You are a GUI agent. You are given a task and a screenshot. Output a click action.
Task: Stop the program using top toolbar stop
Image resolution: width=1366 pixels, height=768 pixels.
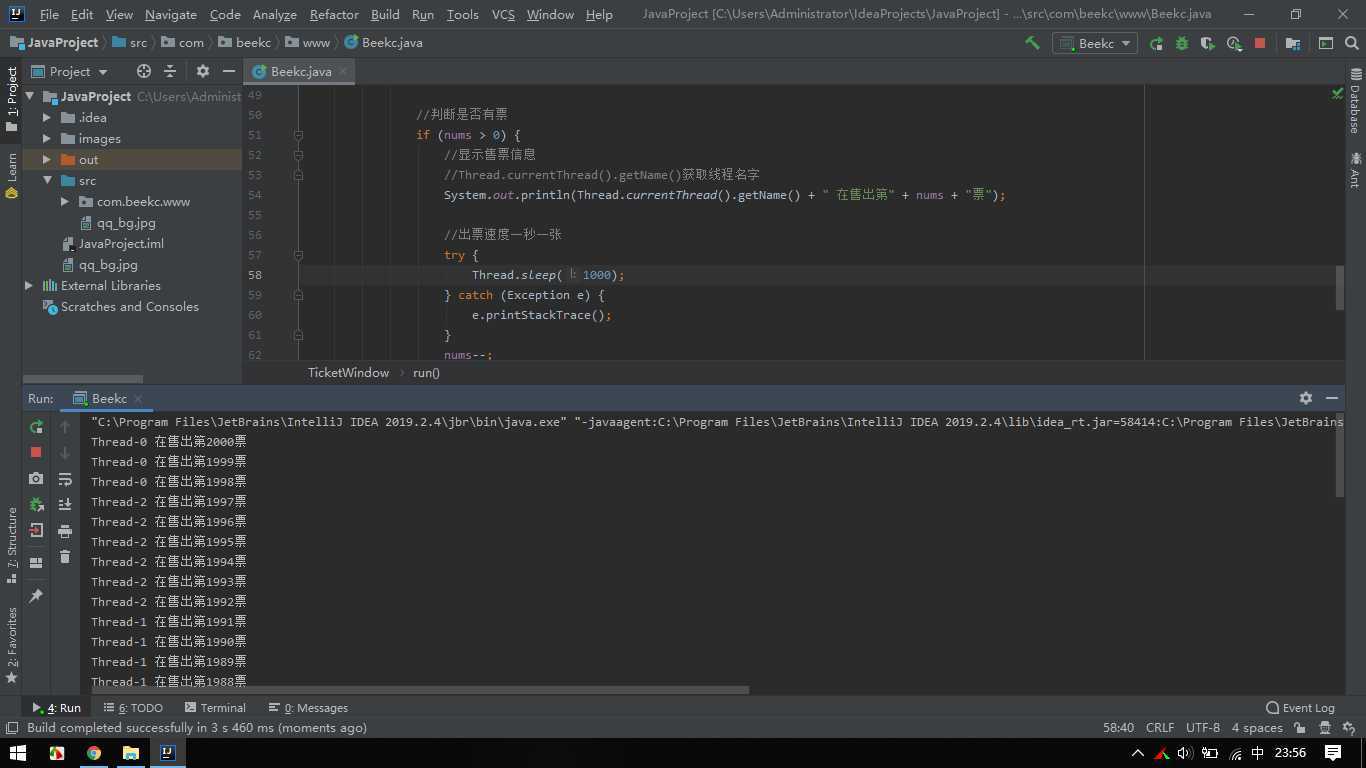pos(1260,43)
